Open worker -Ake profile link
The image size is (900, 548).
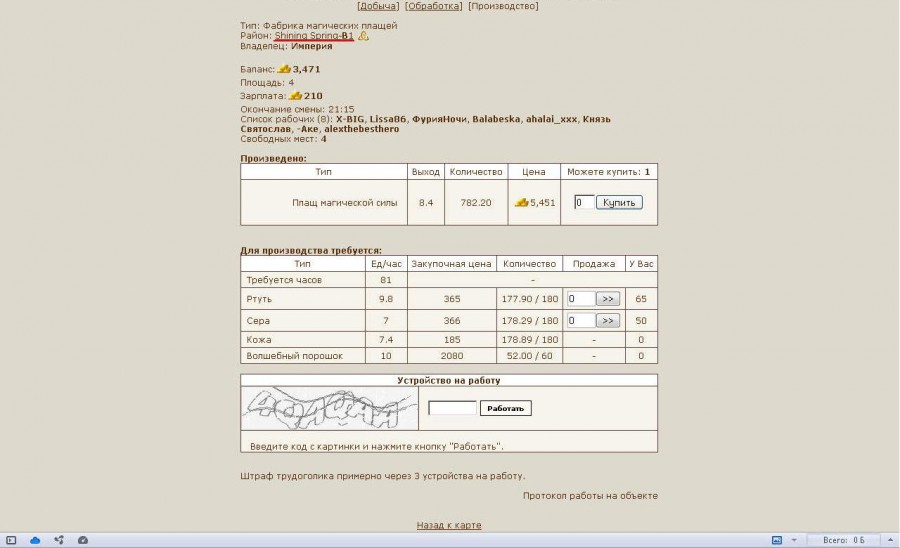click(308, 129)
